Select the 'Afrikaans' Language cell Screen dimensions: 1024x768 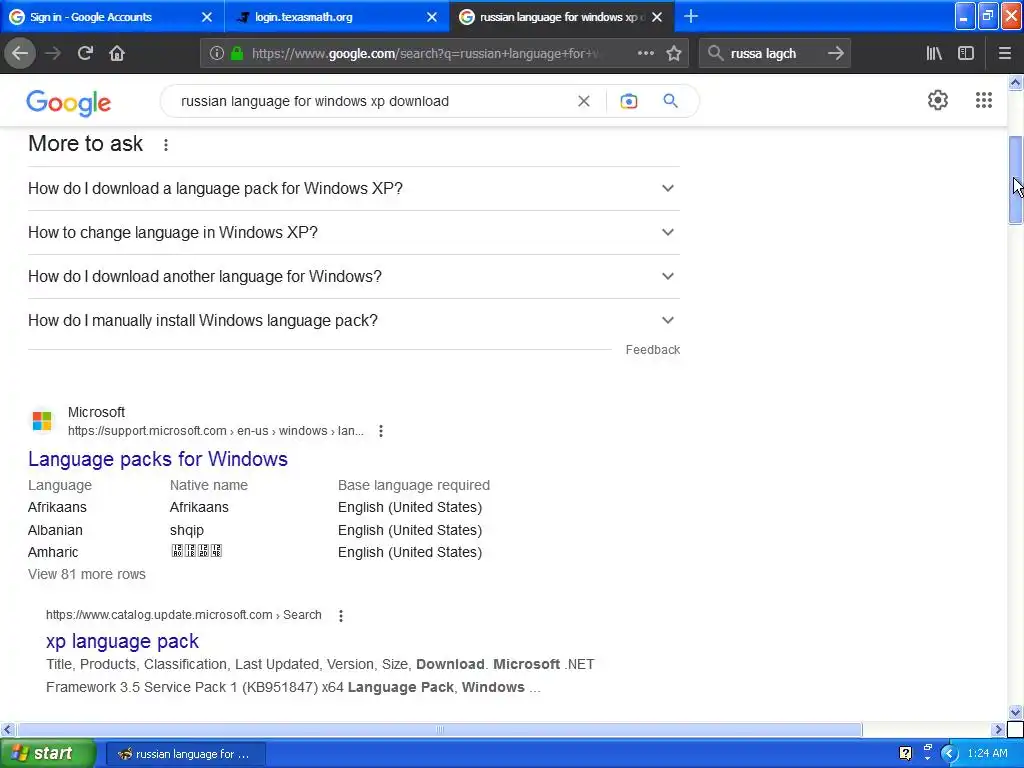[57, 507]
